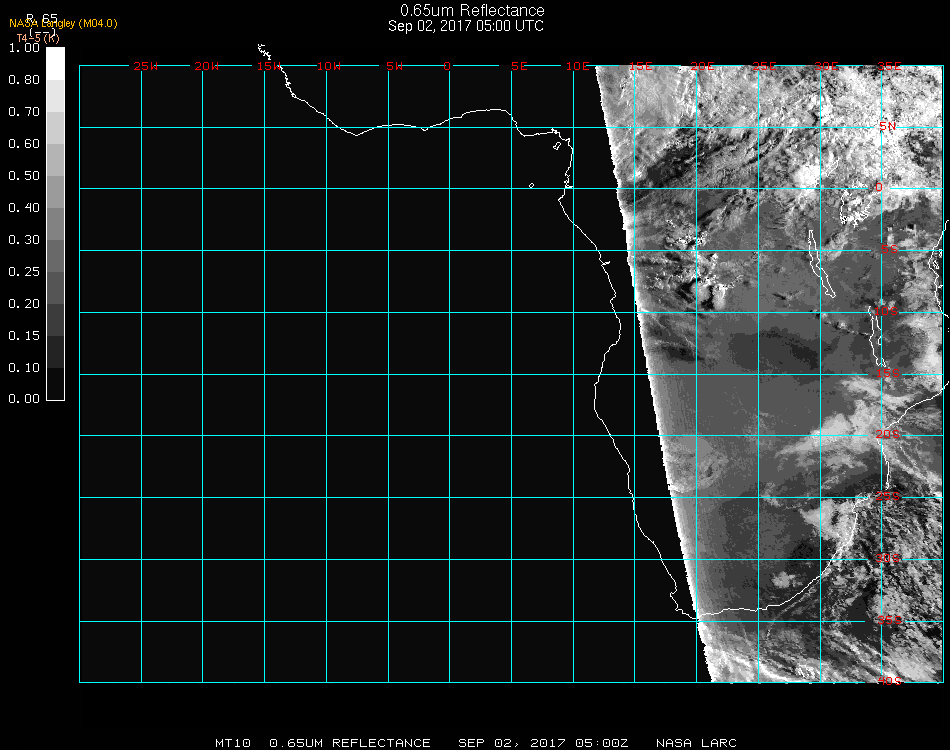Image resolution: width=950 pixels, height=750 pixels.
Task: Click the 0.40 colorbar value
Action: [24, 208]
